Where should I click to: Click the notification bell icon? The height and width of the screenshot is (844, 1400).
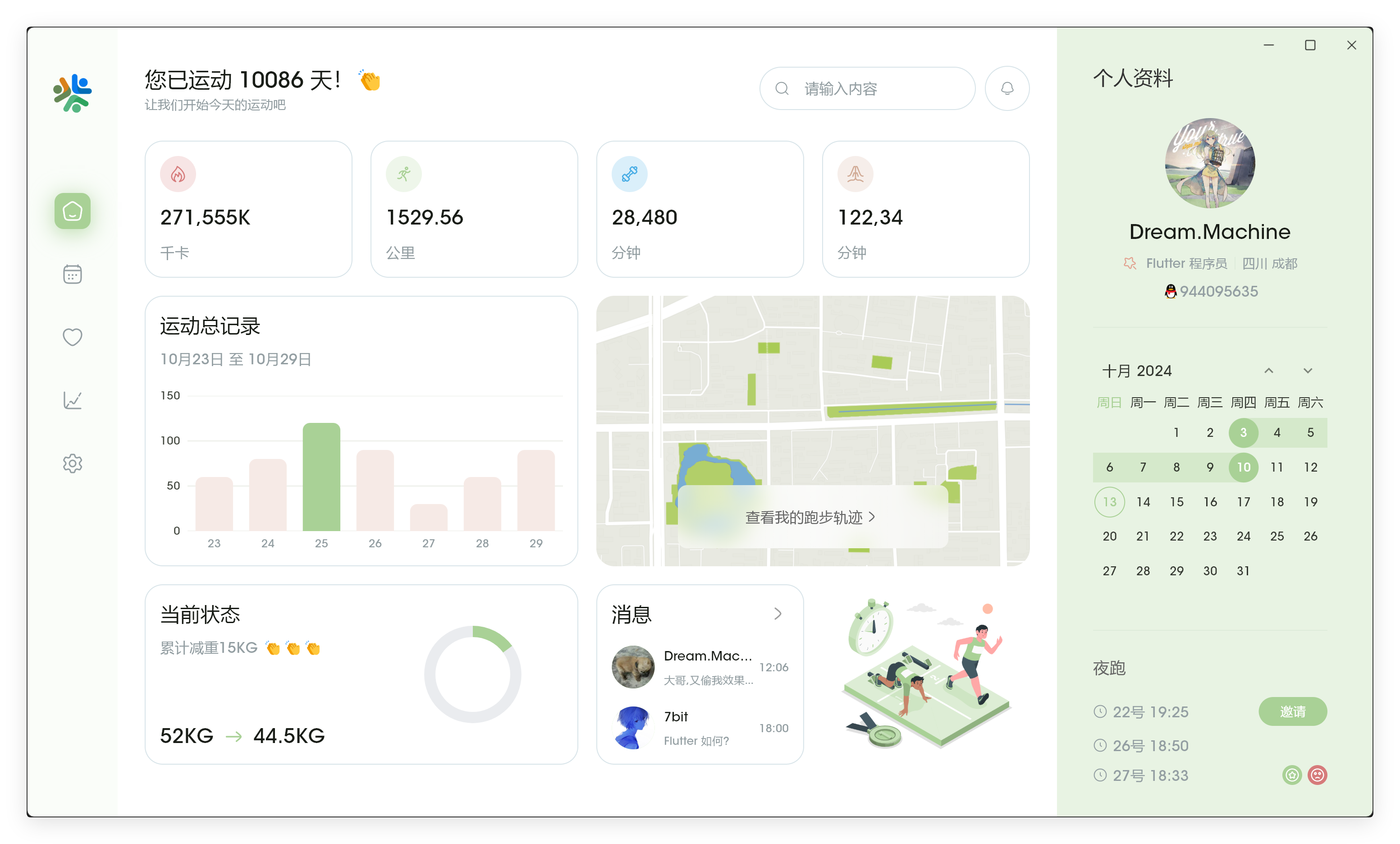[x=1007, y=89]
